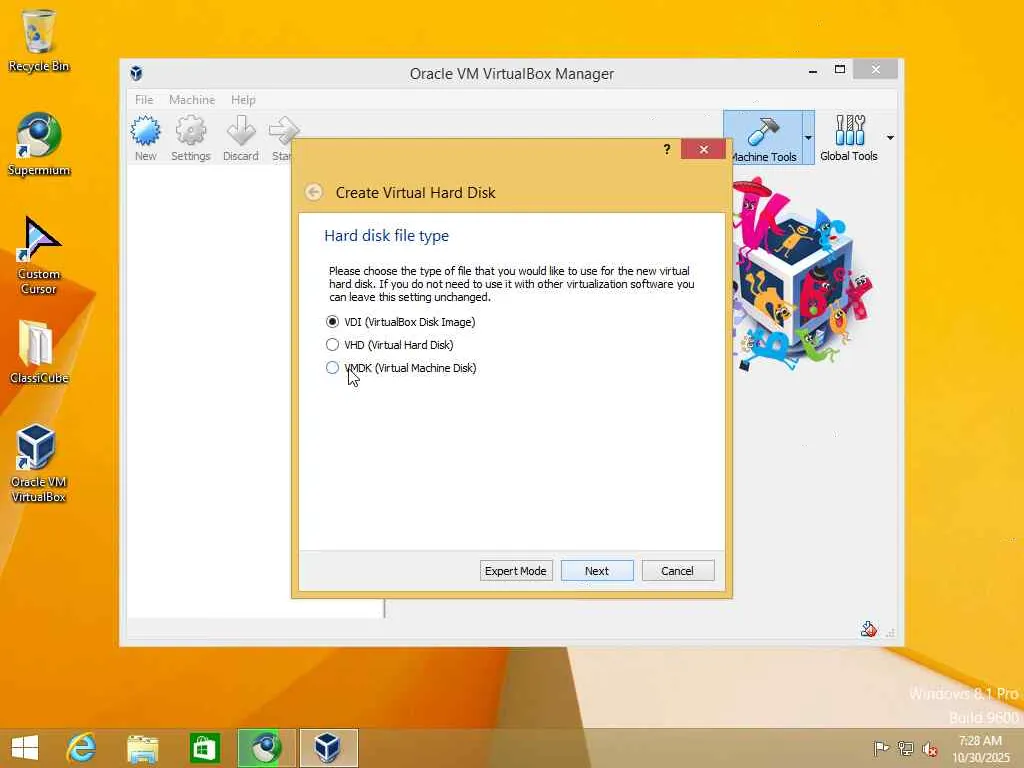
Task: Minimize the VirtualBox Manager window
Action: pyautogui.click(x=813, y=70)
